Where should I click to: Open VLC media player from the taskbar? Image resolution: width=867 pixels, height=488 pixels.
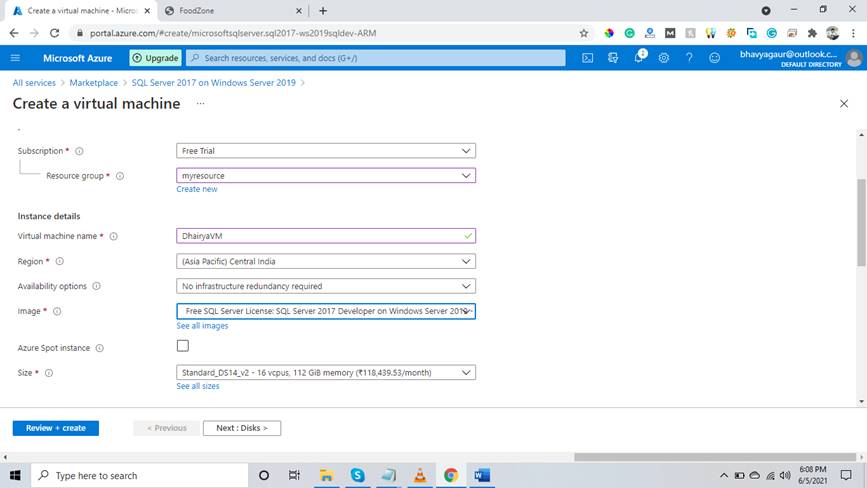[x=420, y=475]
